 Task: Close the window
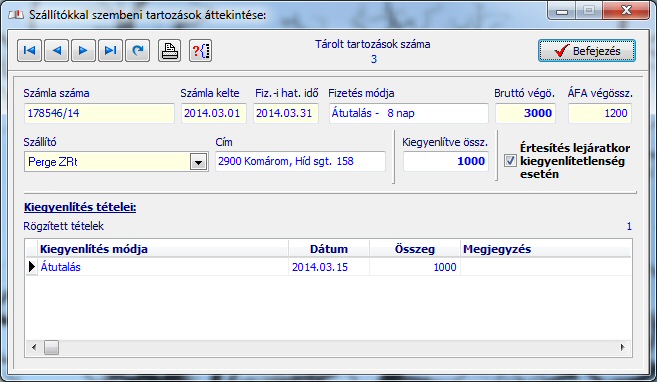626,10
